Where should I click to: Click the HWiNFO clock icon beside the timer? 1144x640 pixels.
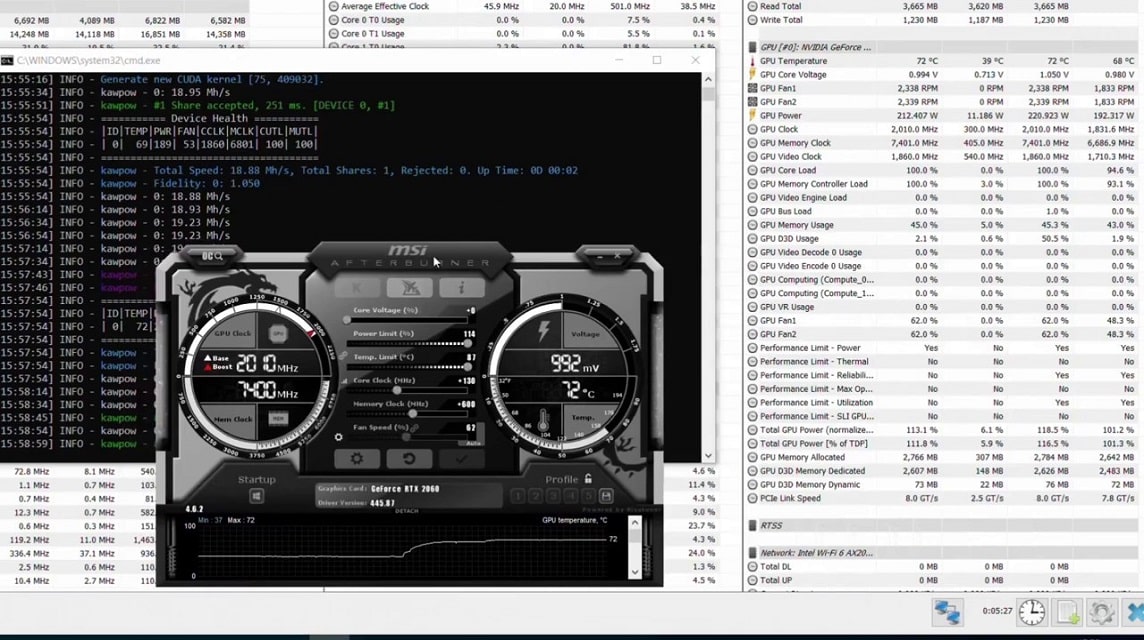pyautogui.click(x=1032, y=612)
